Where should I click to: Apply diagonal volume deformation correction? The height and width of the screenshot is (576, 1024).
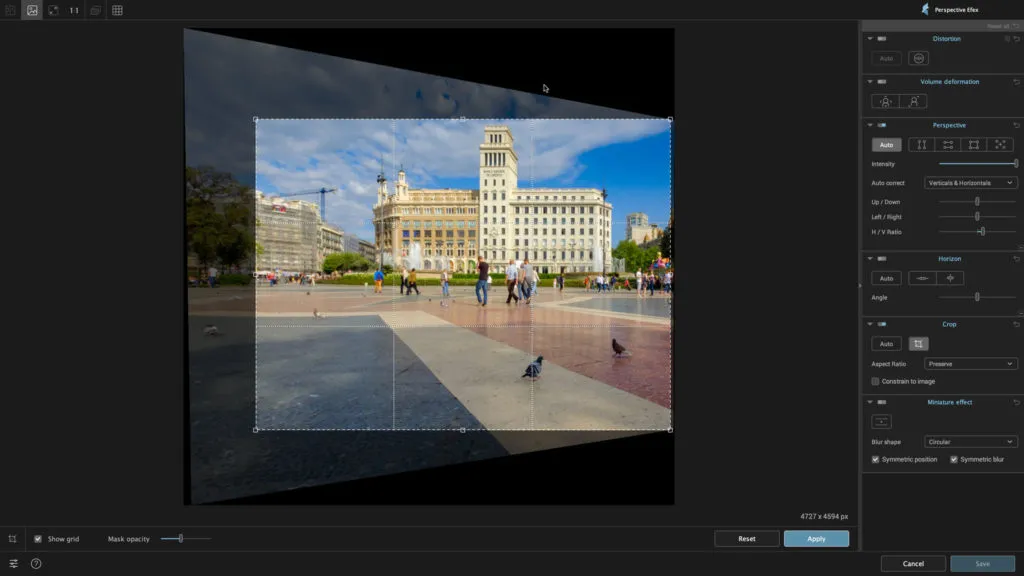point(914,101)
